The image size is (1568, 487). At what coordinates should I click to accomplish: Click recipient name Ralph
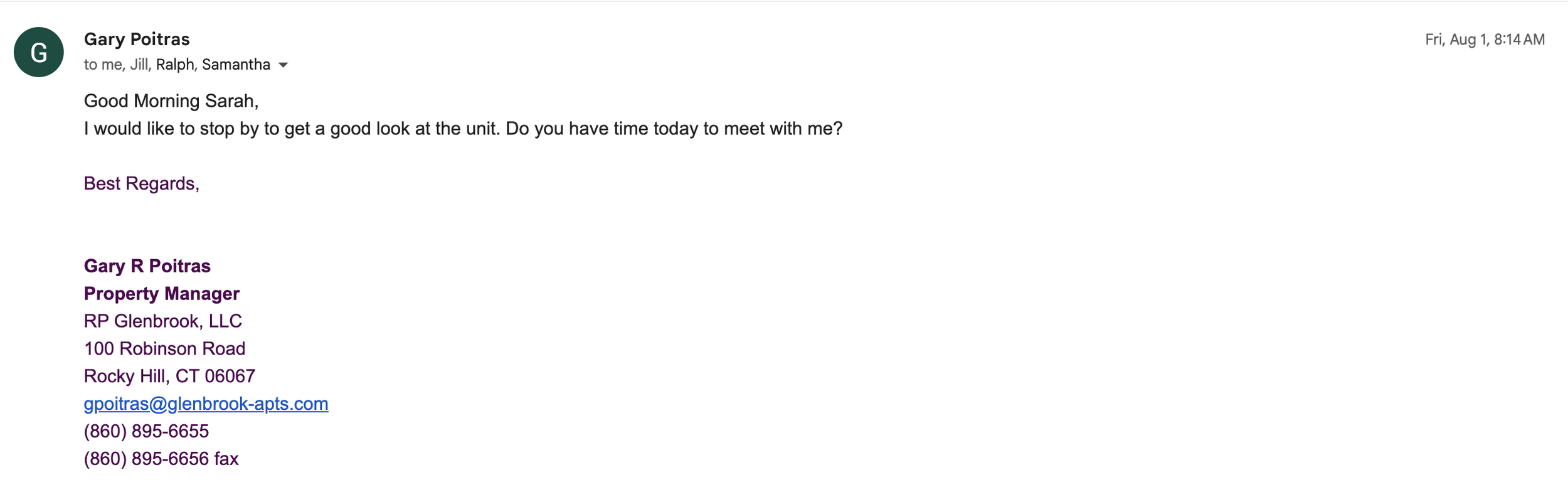[176, 65]
